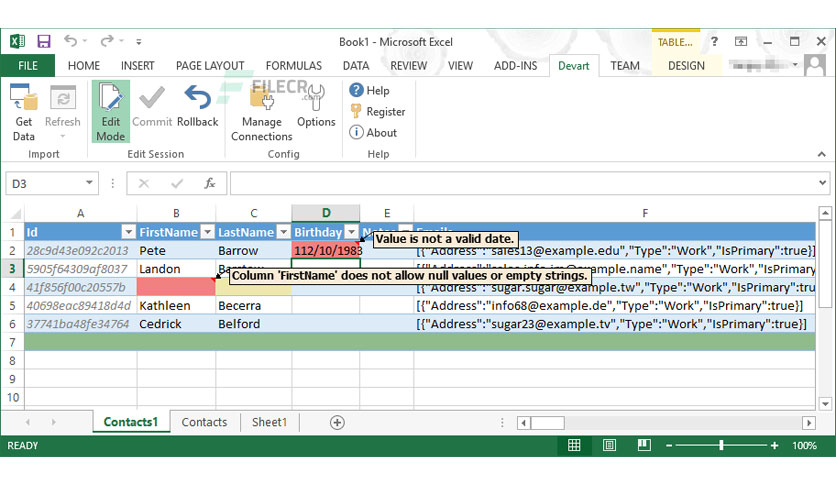Viewport: 836px width, 484px height.
Task: Click the Undo arrow in Quick Access Toolbar
Action: pyautogui.click(x=70, y=41)
